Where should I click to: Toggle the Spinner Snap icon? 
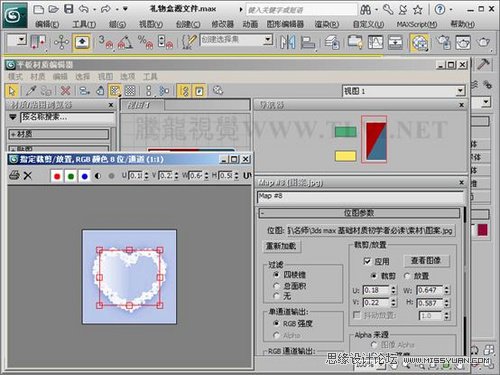click(x=165, y=43)
